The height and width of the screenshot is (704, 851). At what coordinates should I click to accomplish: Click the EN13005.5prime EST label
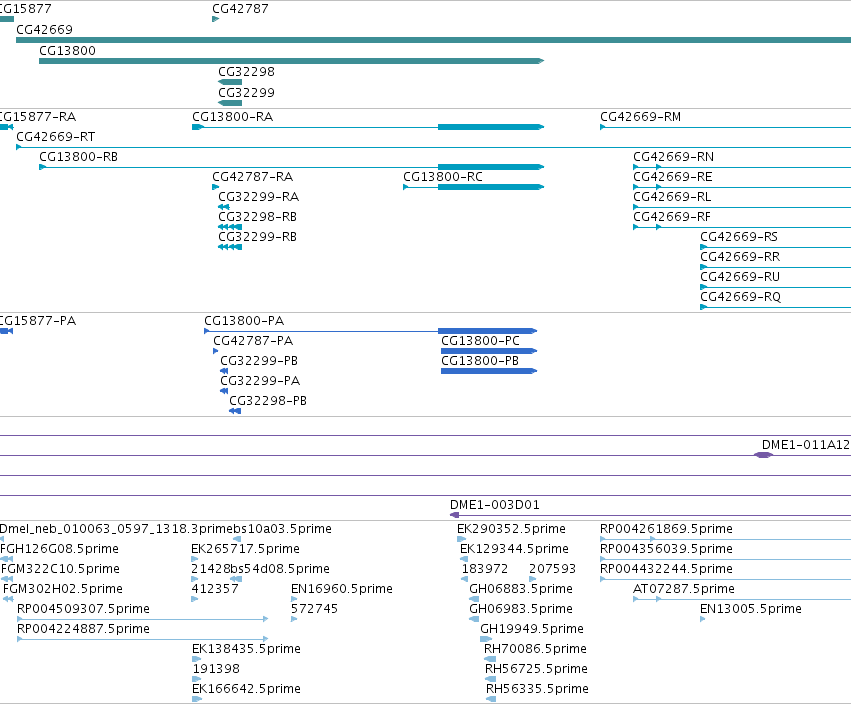point(751,610)
